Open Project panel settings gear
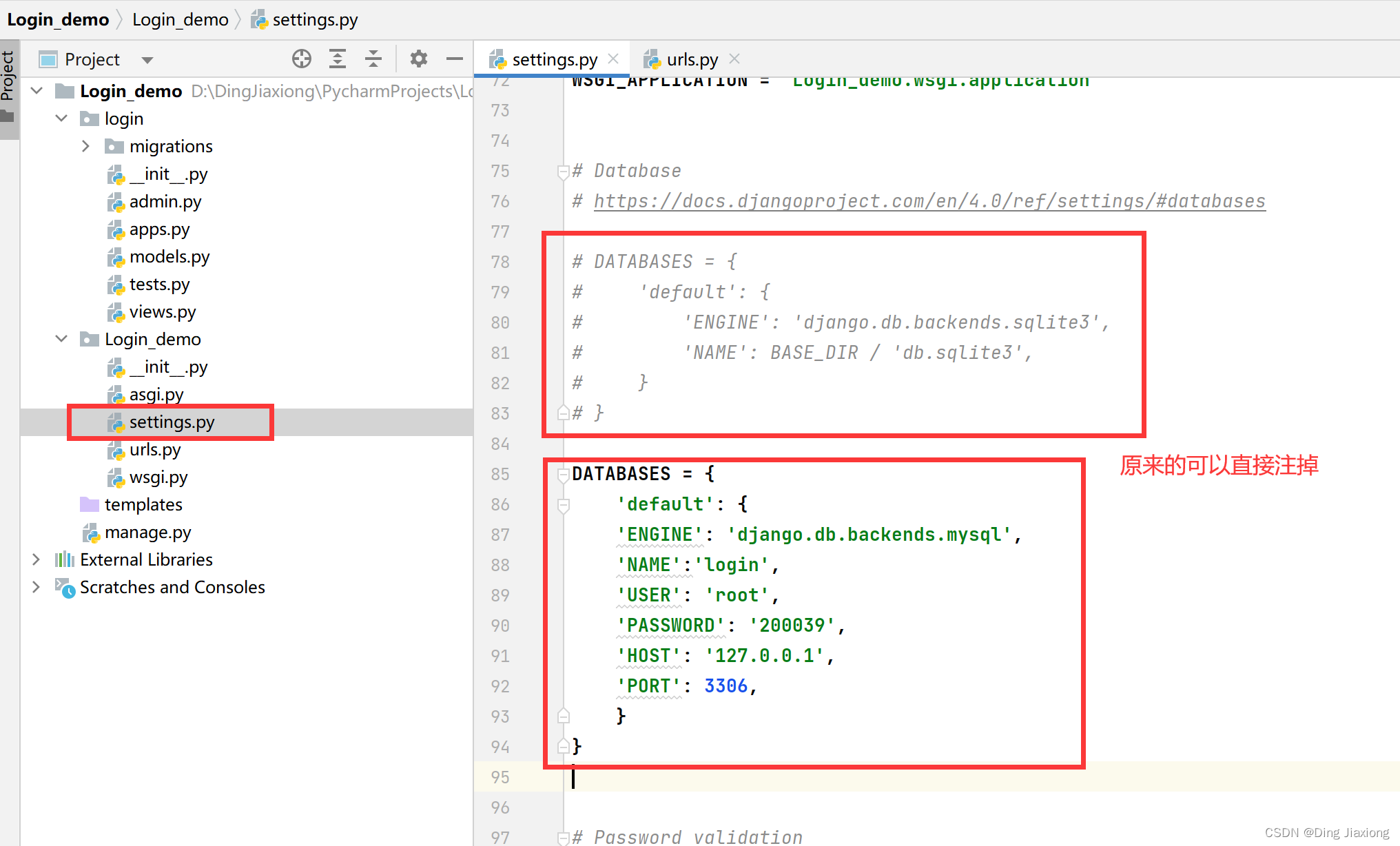This screenshot has width=1400, height=846. pos(418,59)
